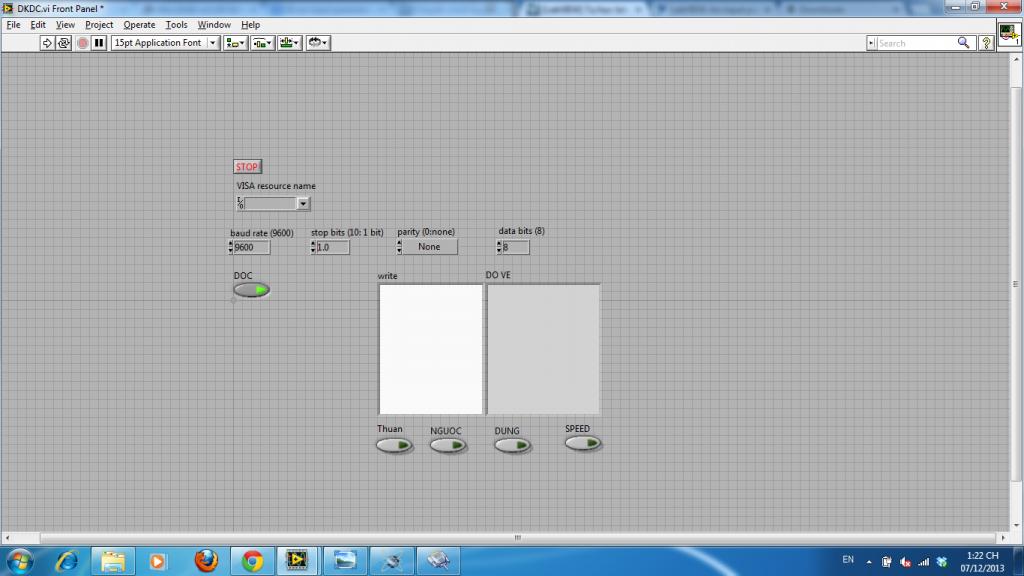1024x576 pixels.
Task: Click the vertical scrollbar down arrow
Action: pos(1016,525)
